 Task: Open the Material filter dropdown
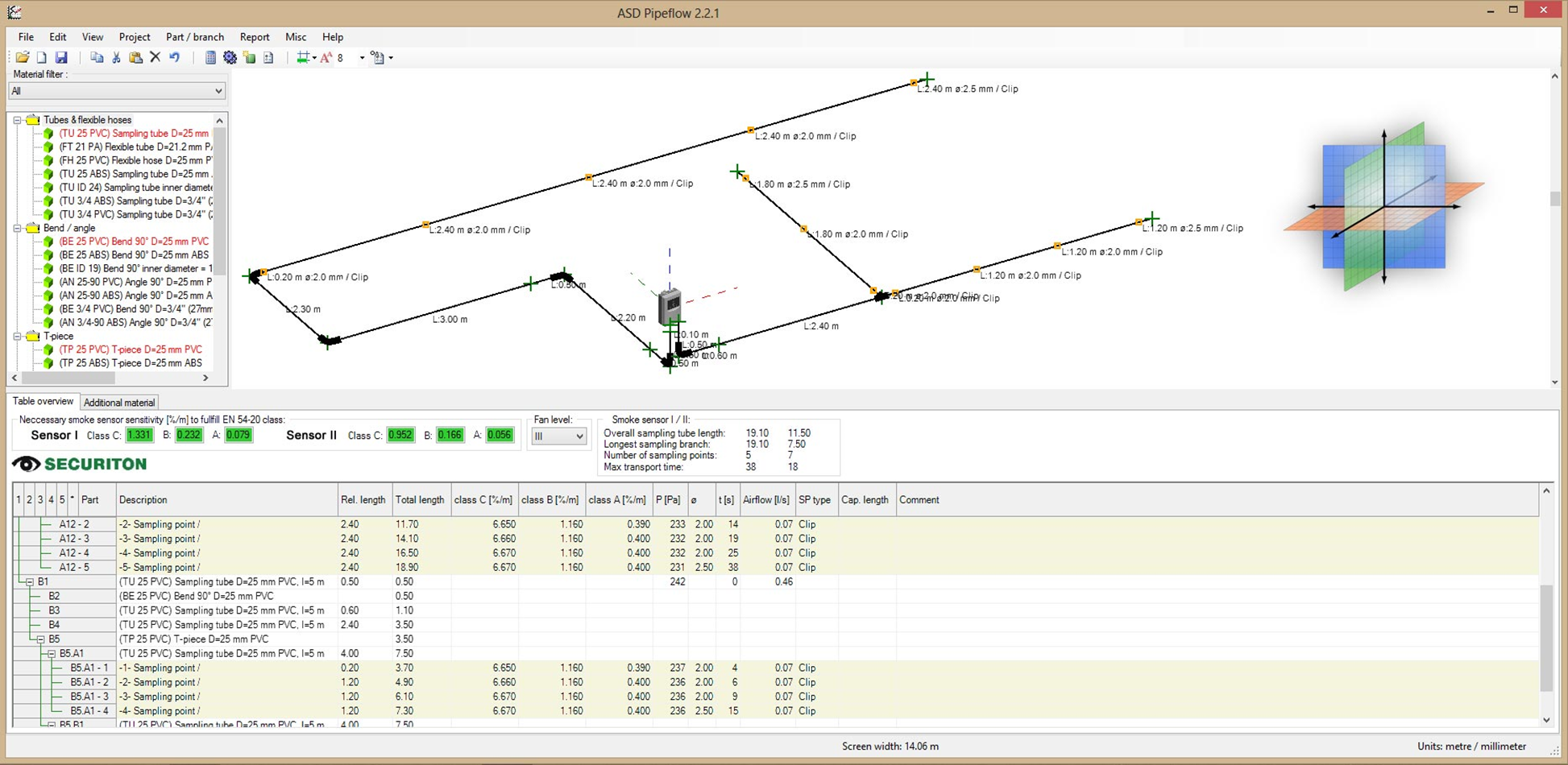click(117, 91)
